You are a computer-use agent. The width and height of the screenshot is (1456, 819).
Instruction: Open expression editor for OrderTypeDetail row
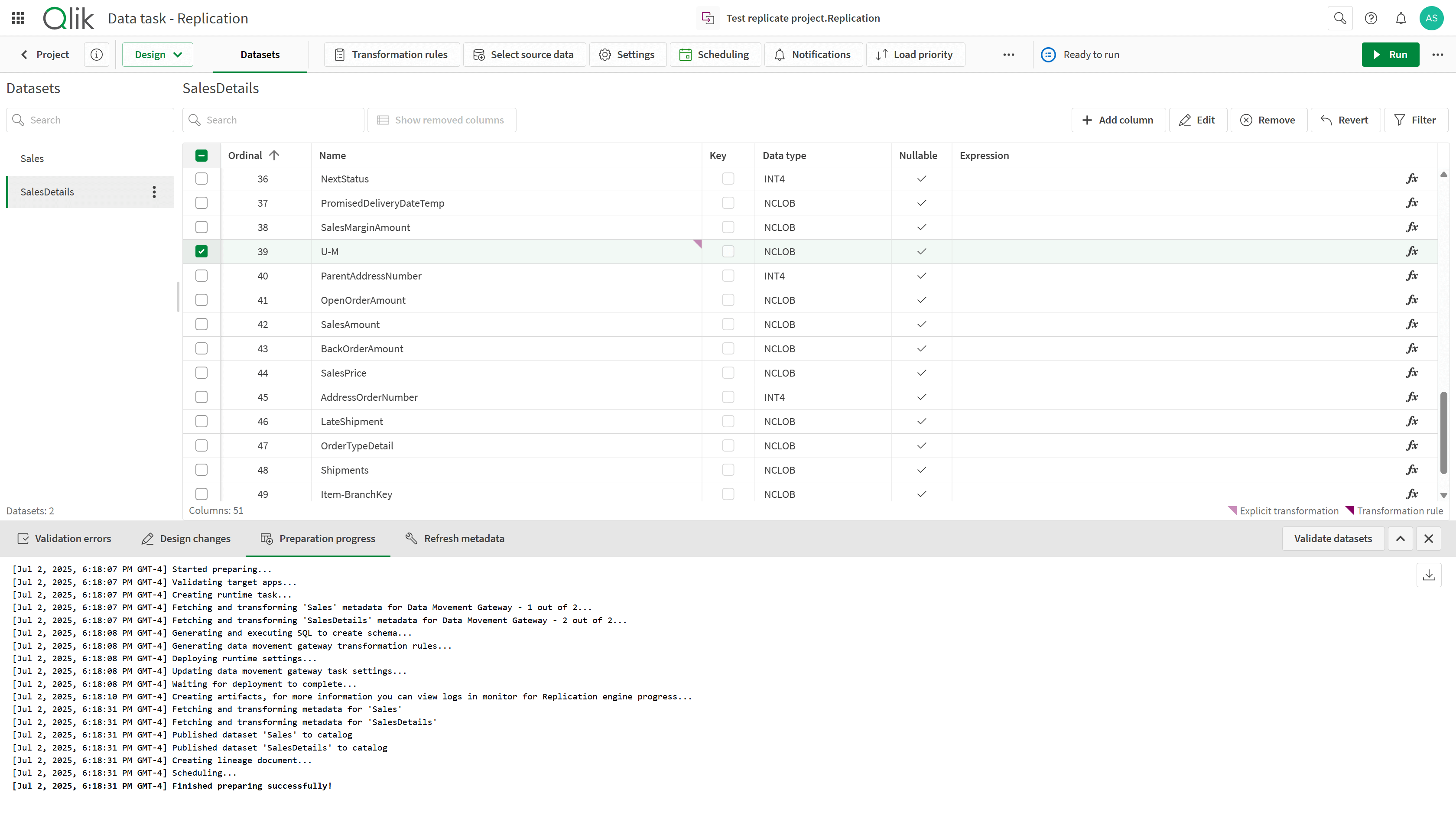tap(1412, 445)
